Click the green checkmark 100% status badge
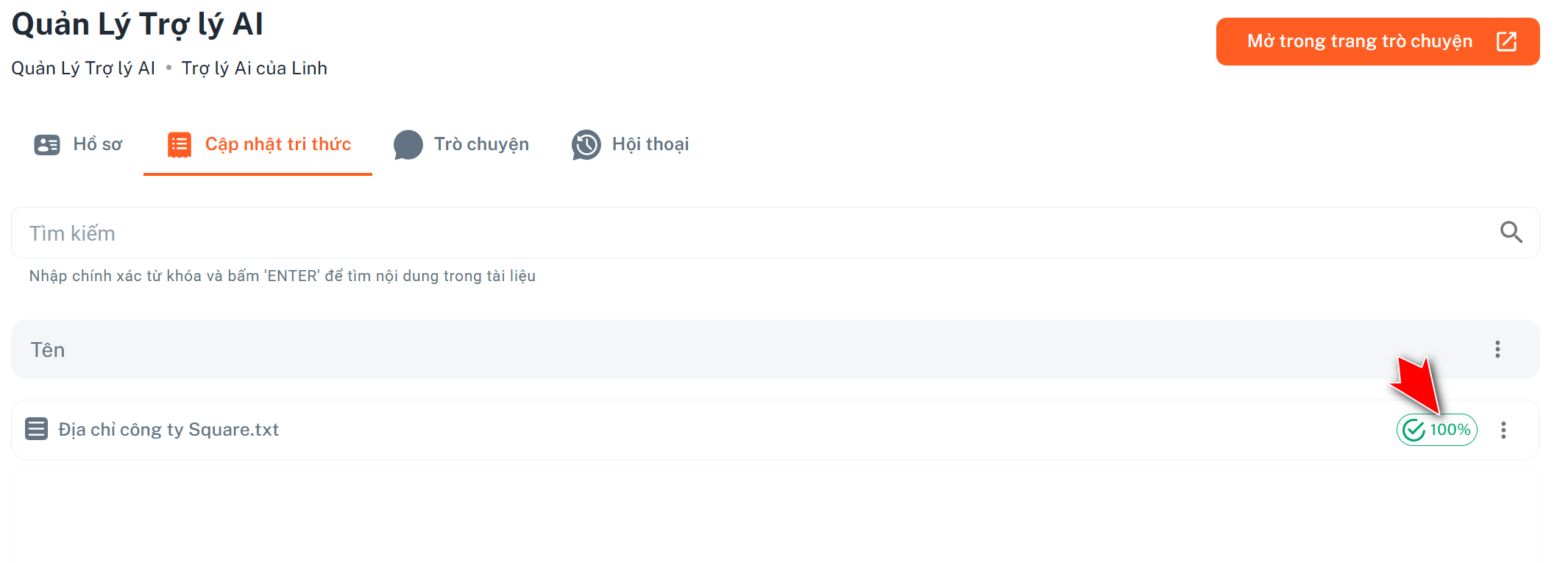 point(1436,430)
